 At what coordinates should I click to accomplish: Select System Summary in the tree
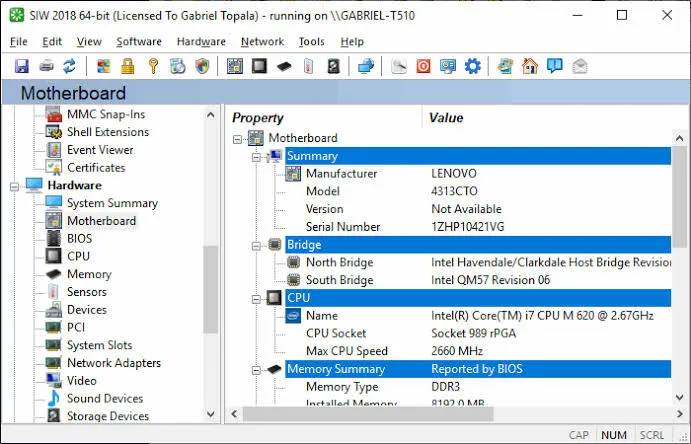click(x=112, y=203)
